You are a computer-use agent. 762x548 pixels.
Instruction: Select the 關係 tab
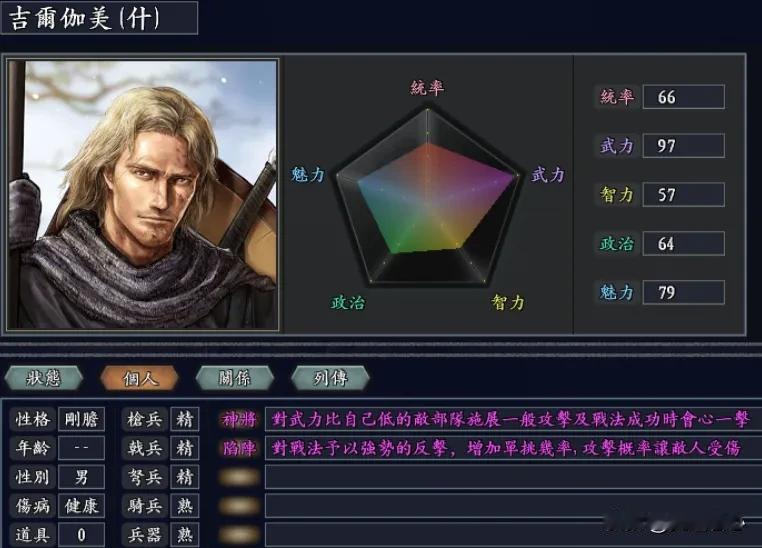(x=235, y=378)
